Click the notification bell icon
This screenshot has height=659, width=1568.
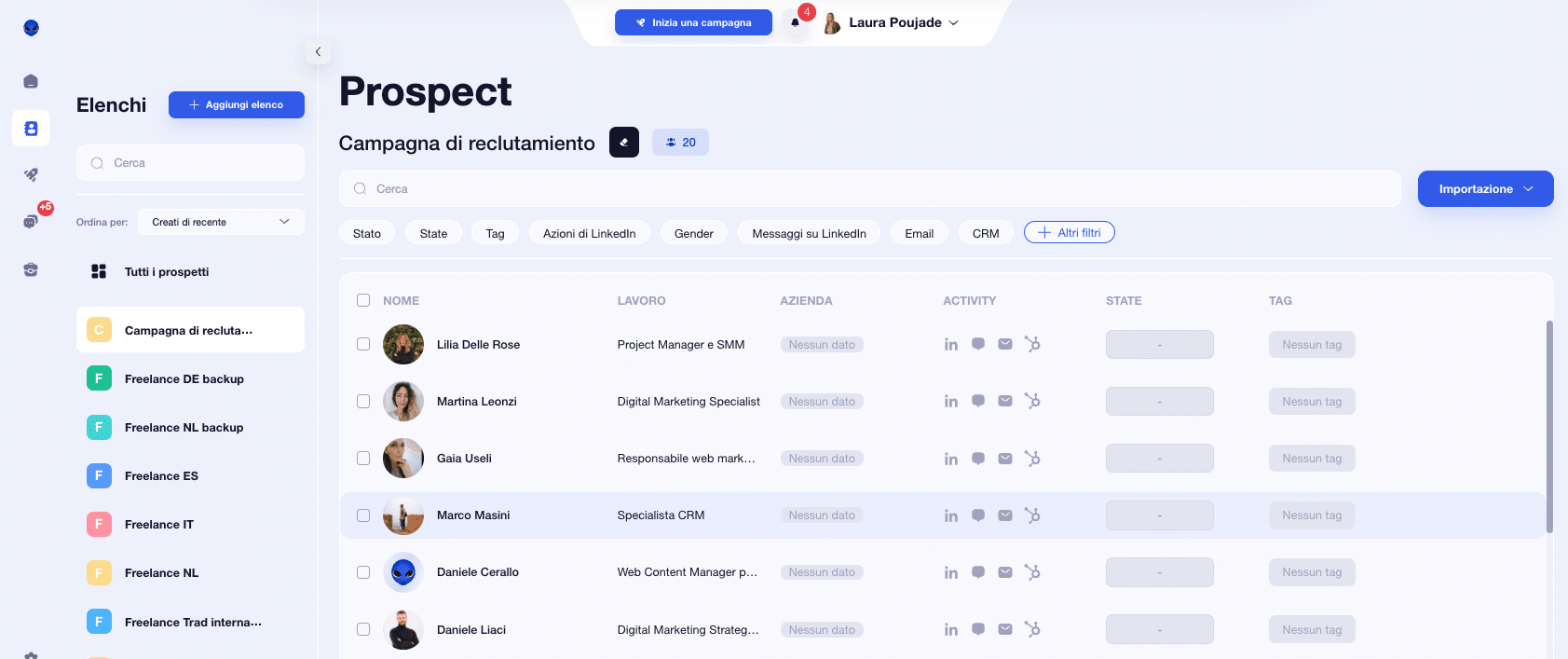[x=795, y=22]
